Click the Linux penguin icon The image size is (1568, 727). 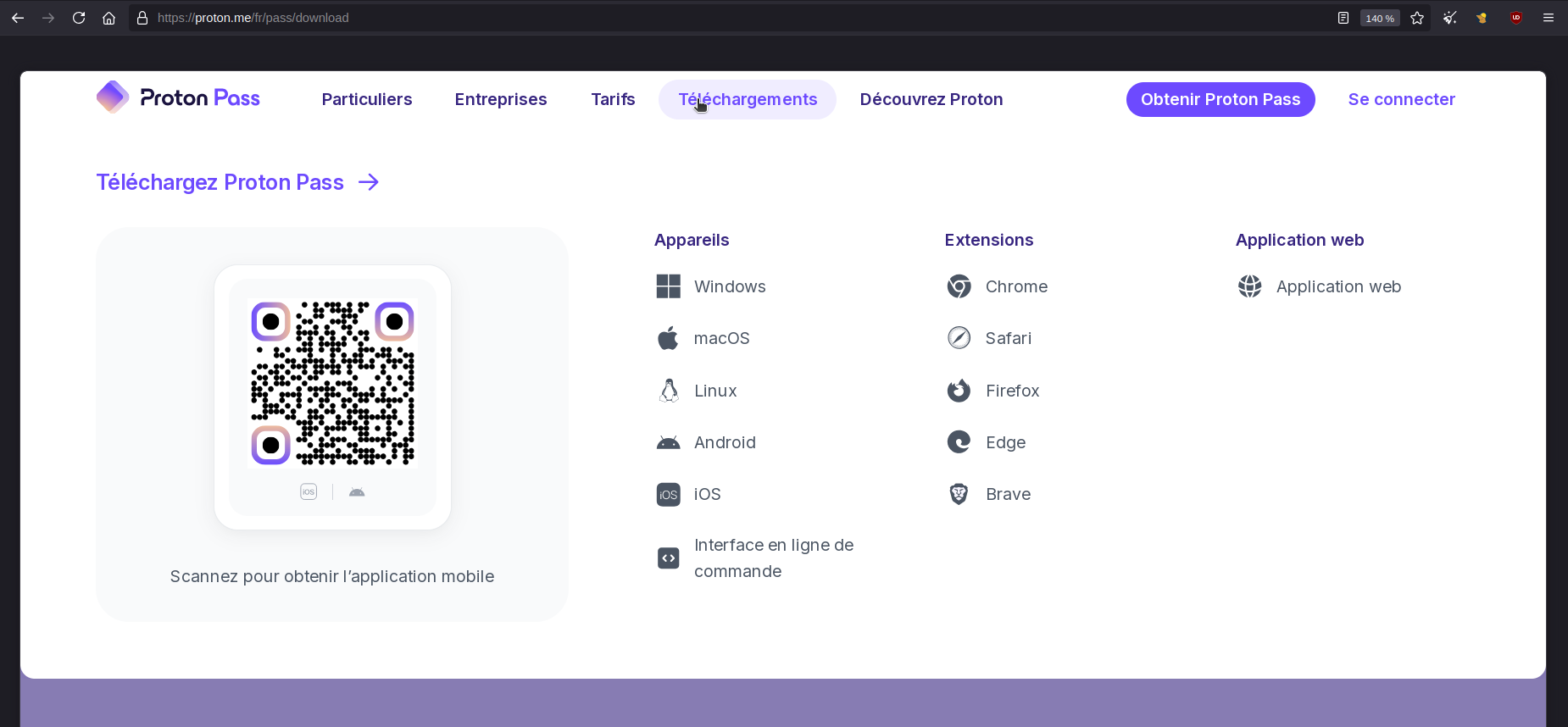(x=669, y=391)
